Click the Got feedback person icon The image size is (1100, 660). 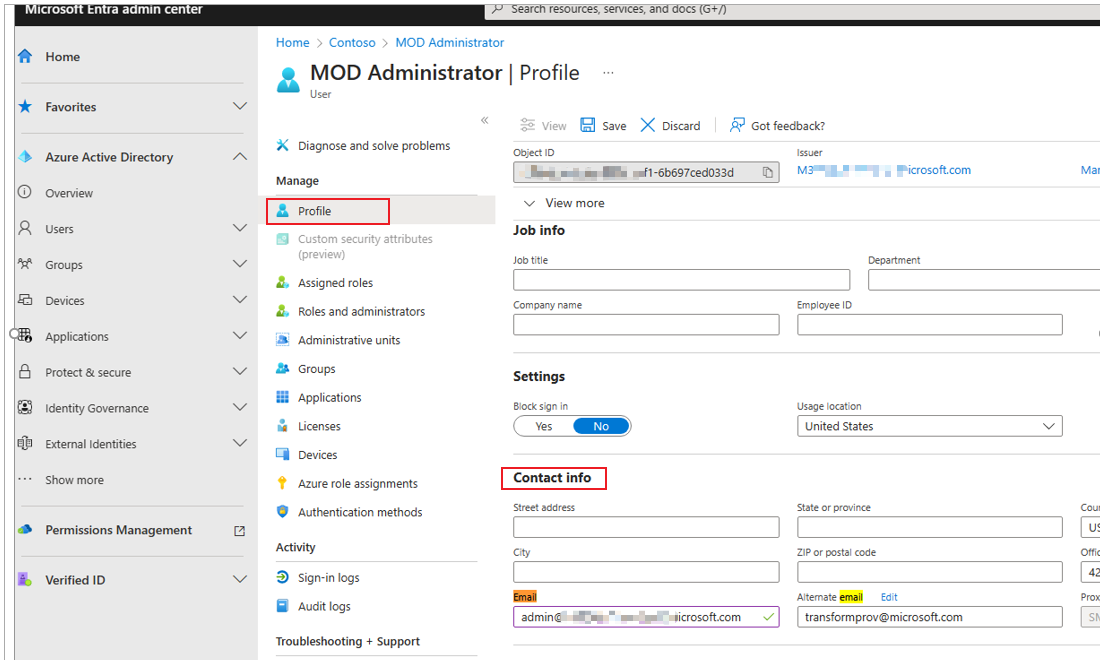(737, 125)
